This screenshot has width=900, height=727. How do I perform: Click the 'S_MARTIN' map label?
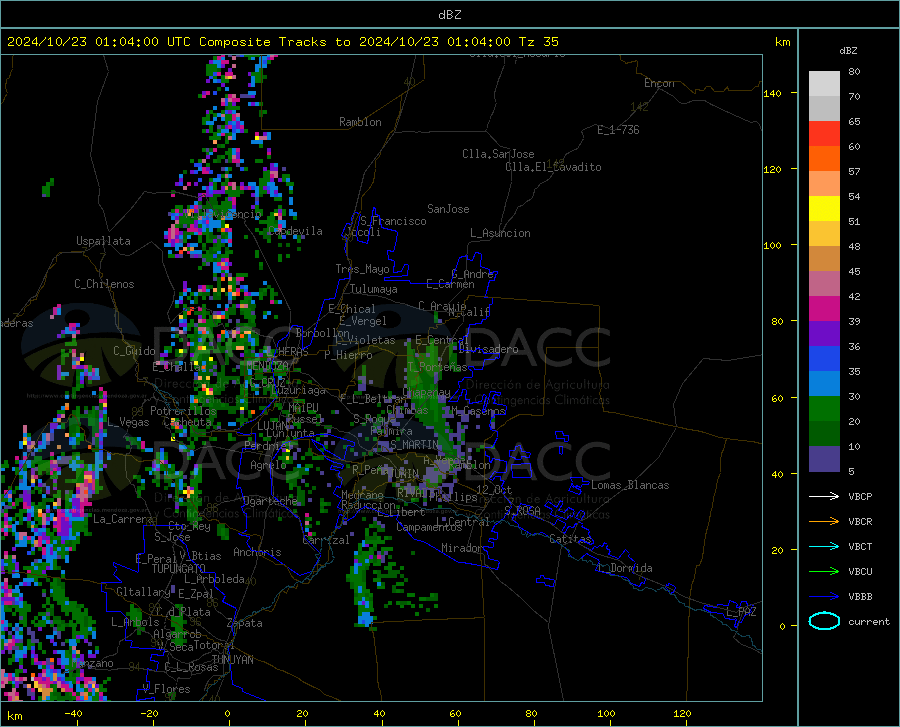(x=414, y=445)
